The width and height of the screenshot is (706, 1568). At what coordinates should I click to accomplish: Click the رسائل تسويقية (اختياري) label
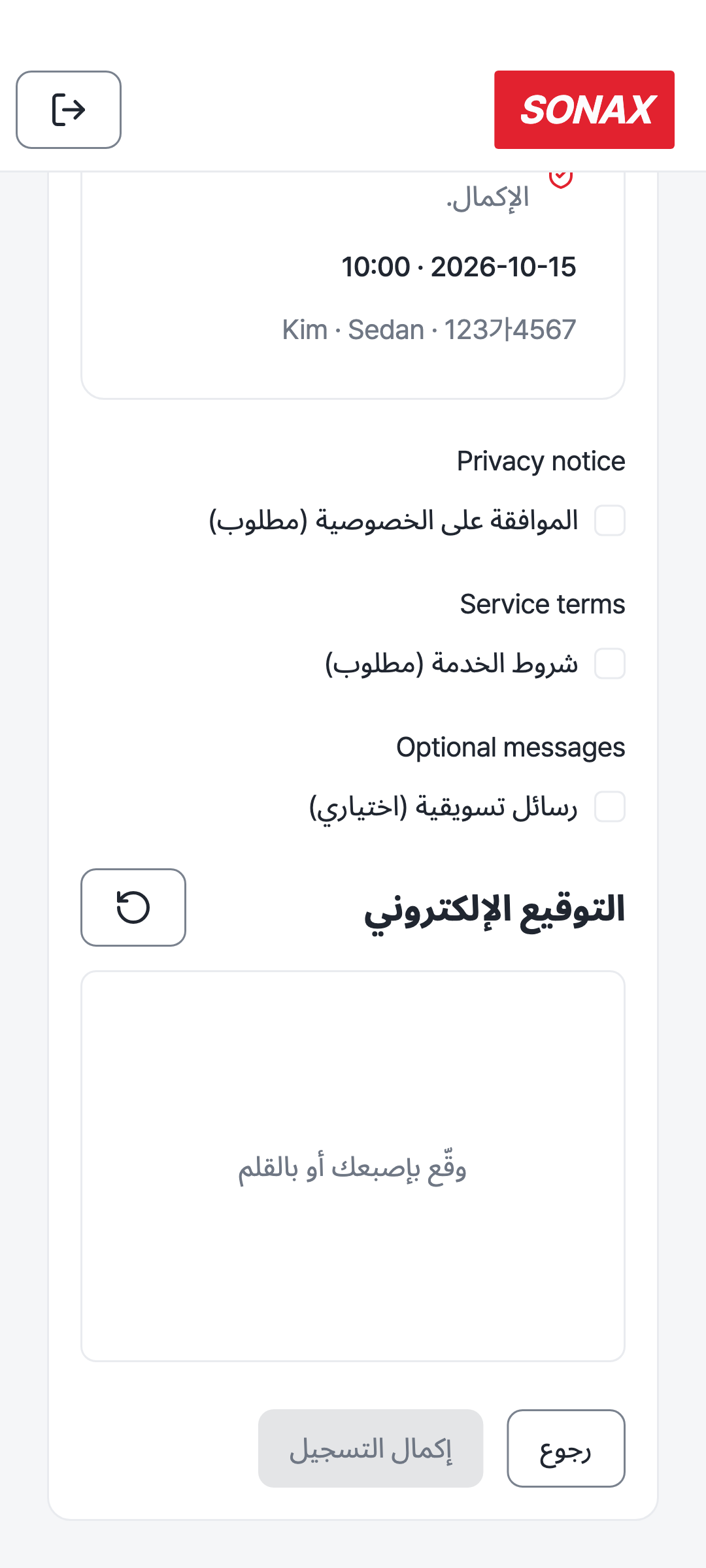[443, 807]
